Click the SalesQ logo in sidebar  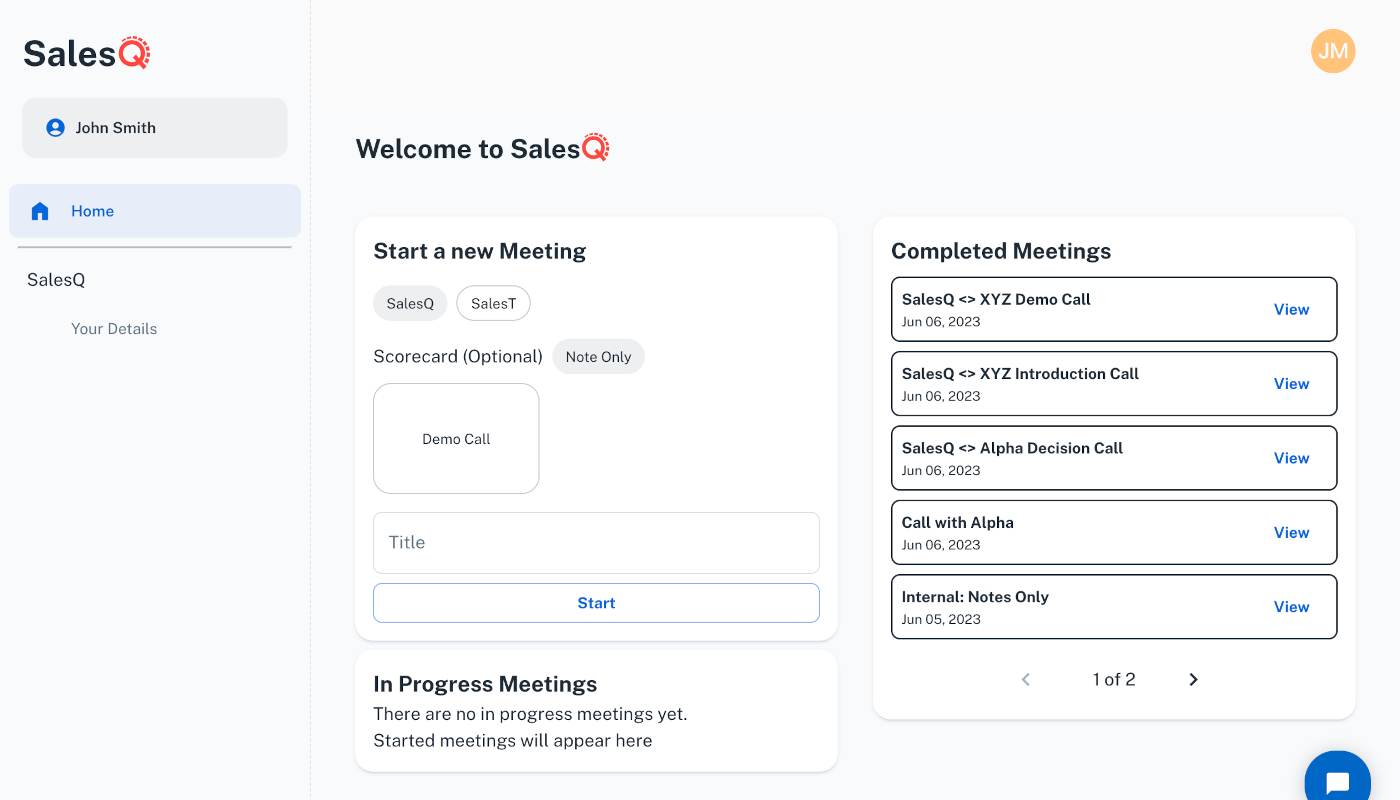pyautogui.click(x=87, y=53)
